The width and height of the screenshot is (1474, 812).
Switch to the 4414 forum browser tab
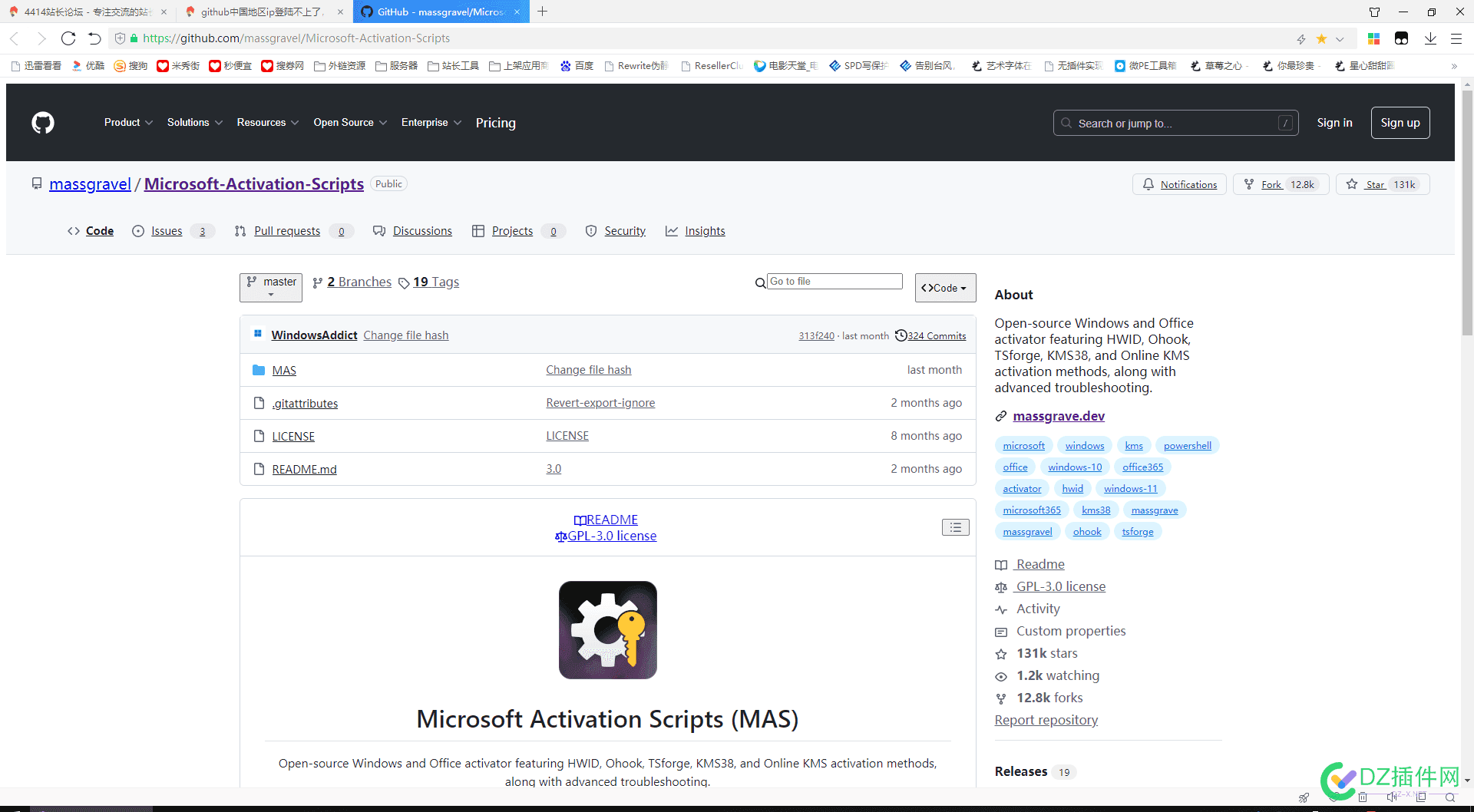pos(88,12)
